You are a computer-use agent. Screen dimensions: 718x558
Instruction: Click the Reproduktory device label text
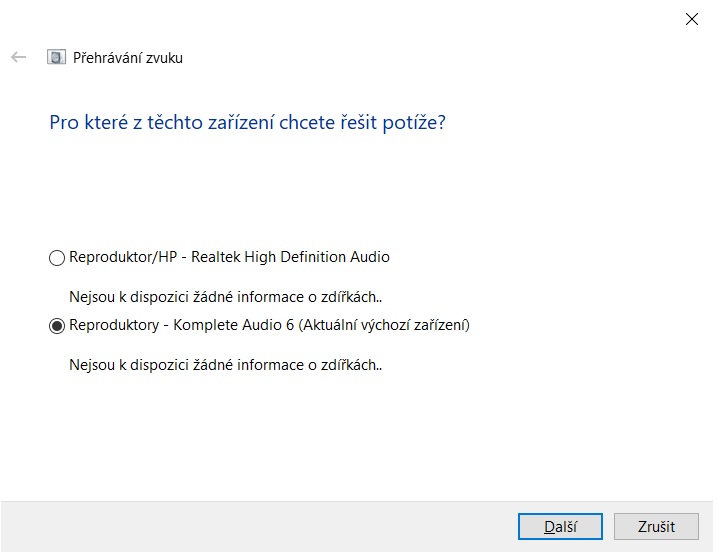(x=269, y=325)
